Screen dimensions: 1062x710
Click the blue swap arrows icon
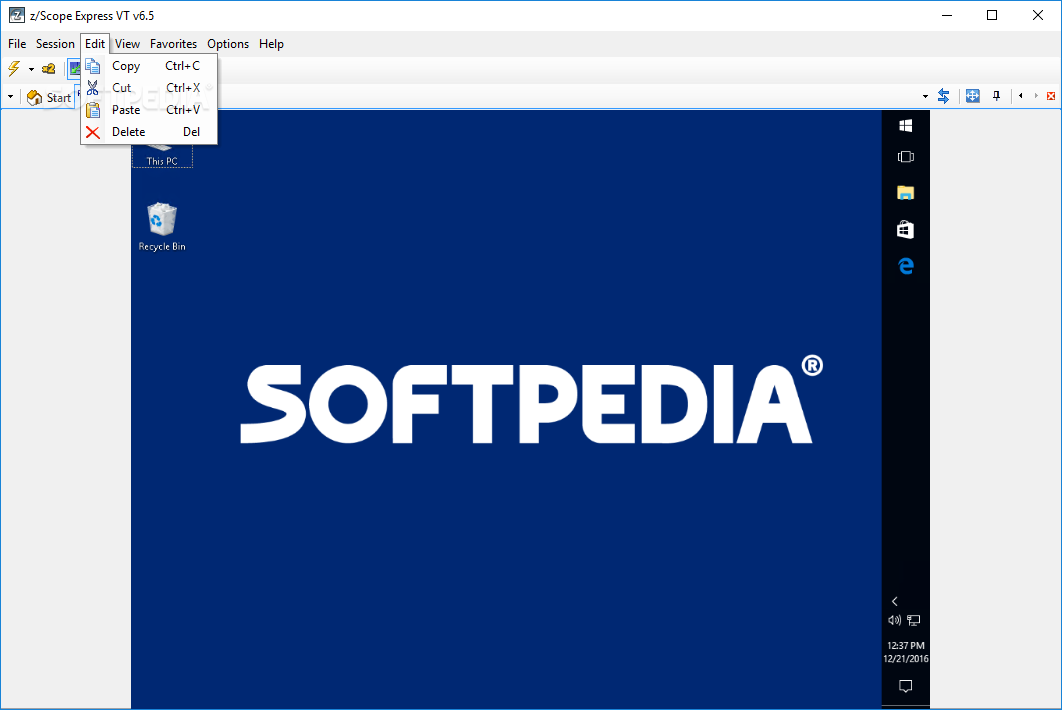click(x=943, y=96)
